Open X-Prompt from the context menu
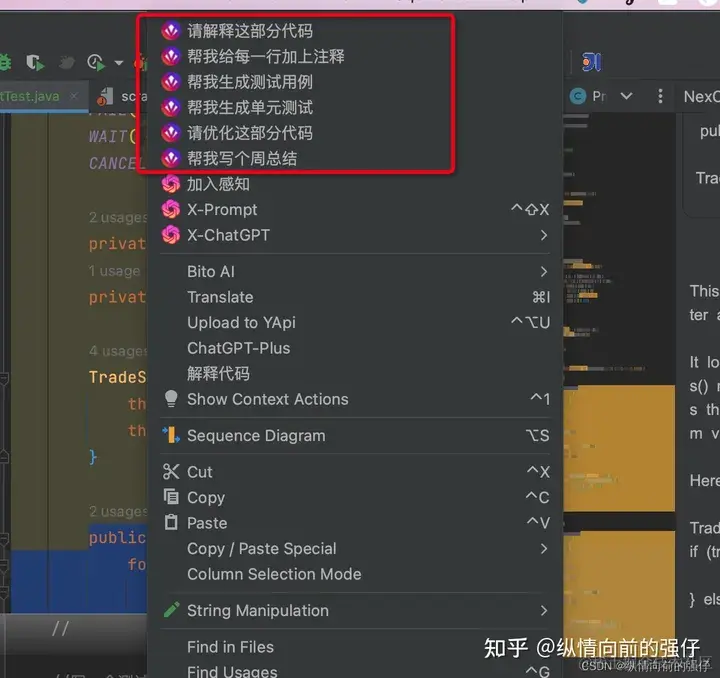Screen dimensions: 720x678 [x=354, y=210]
